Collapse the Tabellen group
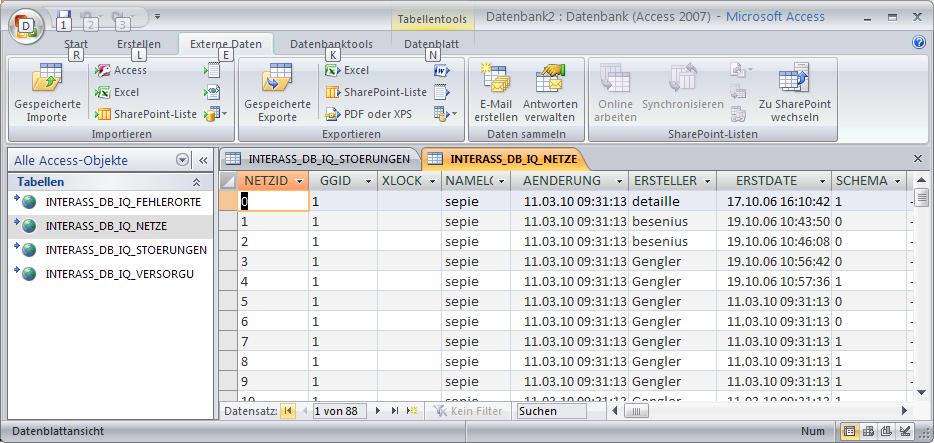The width and height of the screenshot is (934, 443). click(197, 182)
